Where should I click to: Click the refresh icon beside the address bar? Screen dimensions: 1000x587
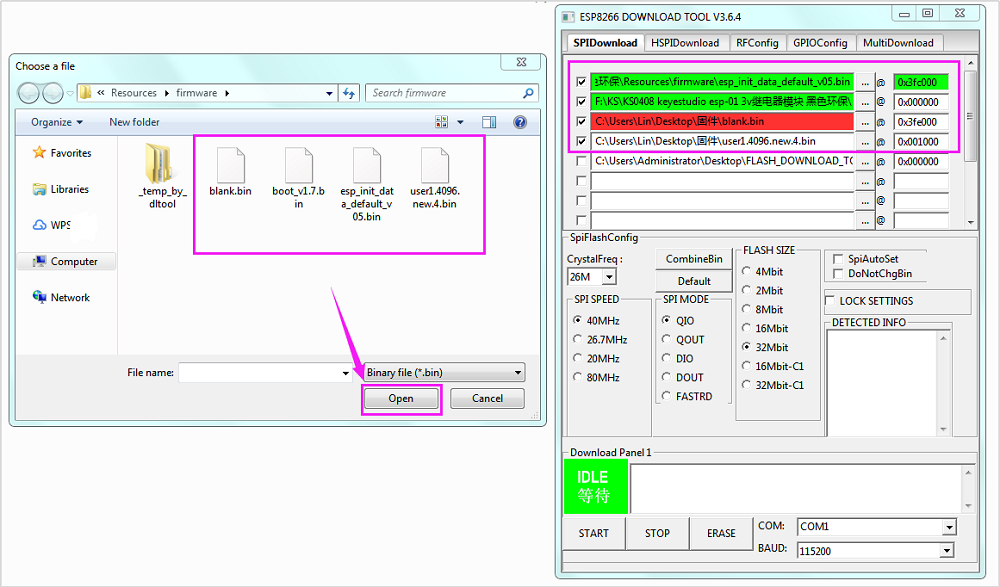tap(349, 93)
